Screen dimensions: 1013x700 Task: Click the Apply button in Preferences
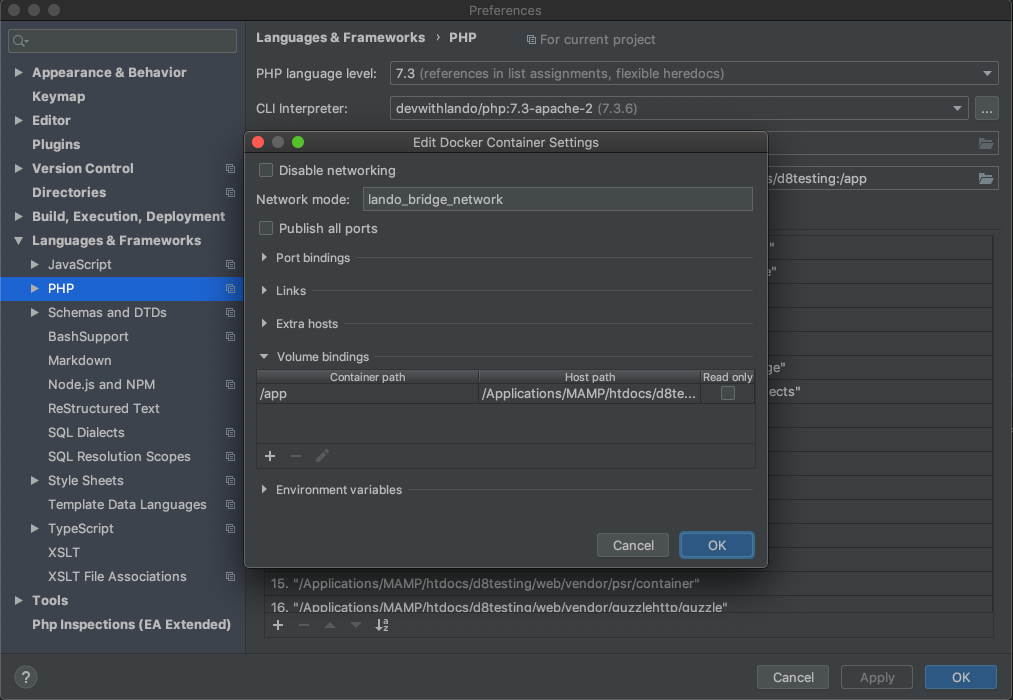[877, 677]
